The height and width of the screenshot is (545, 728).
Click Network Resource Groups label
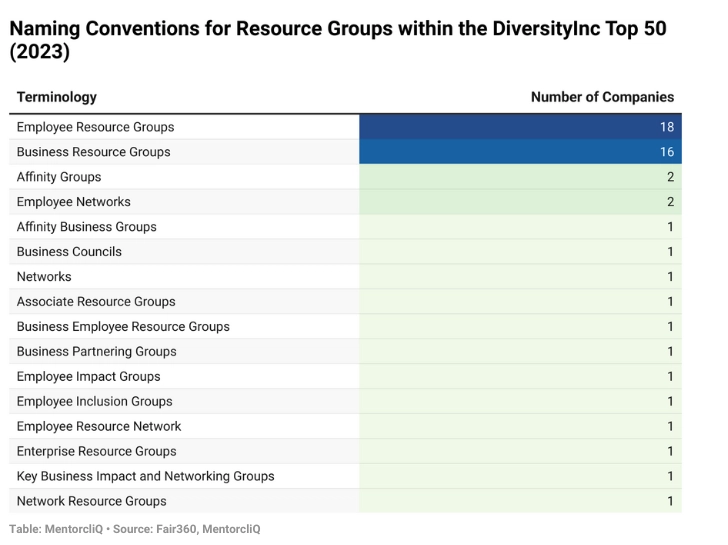tap(91, 501)
